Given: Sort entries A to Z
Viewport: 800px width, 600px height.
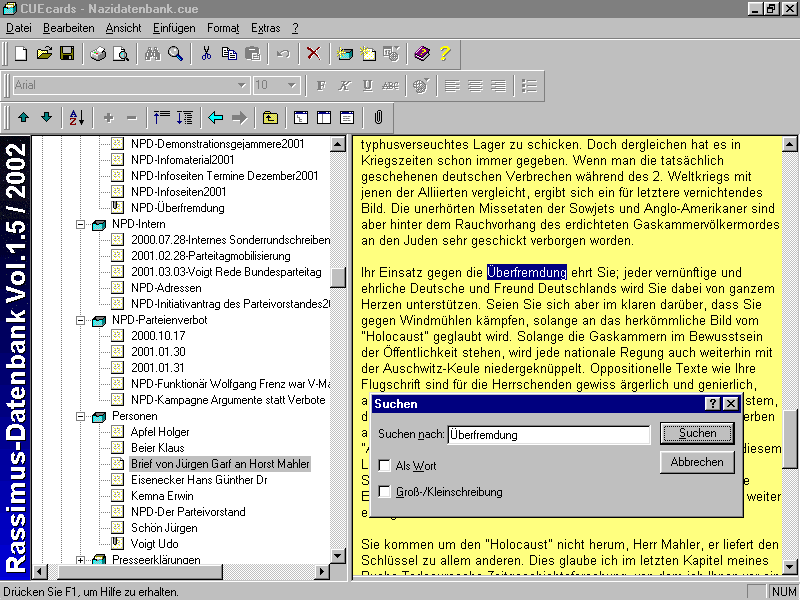Looking at the screenshot, I should click(77, 118).
